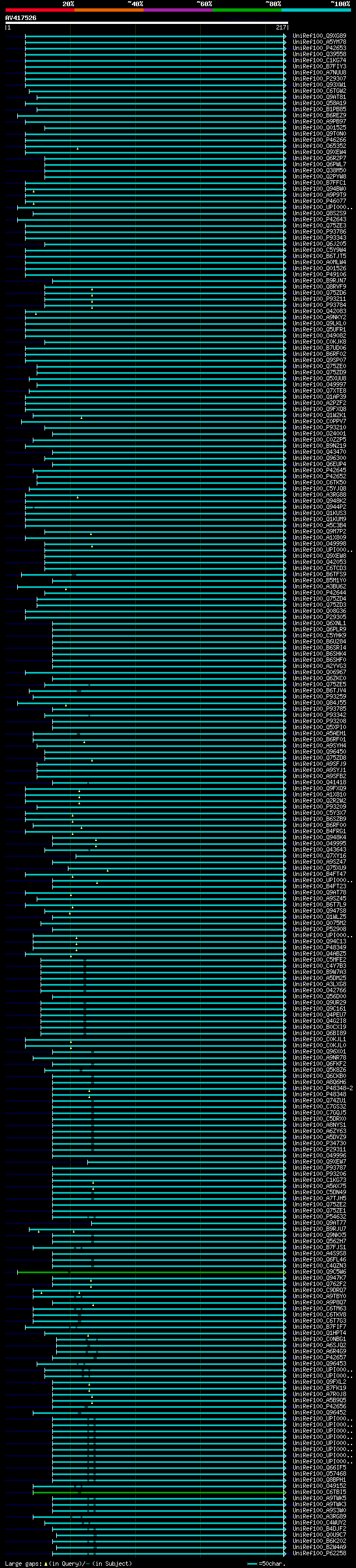
Task: Select the UniRef100_Q9C5W6 label
Action: [319, 1272]
